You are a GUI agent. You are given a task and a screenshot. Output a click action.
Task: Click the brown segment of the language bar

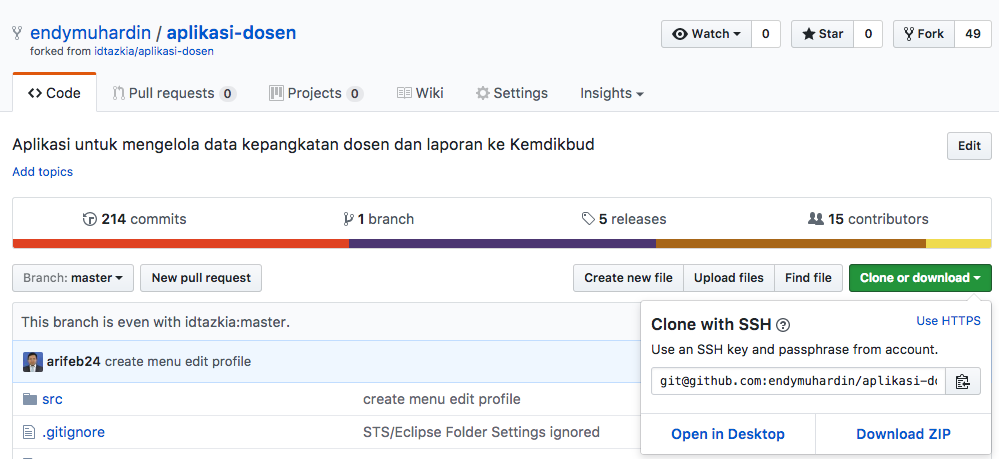coord(791,244)
